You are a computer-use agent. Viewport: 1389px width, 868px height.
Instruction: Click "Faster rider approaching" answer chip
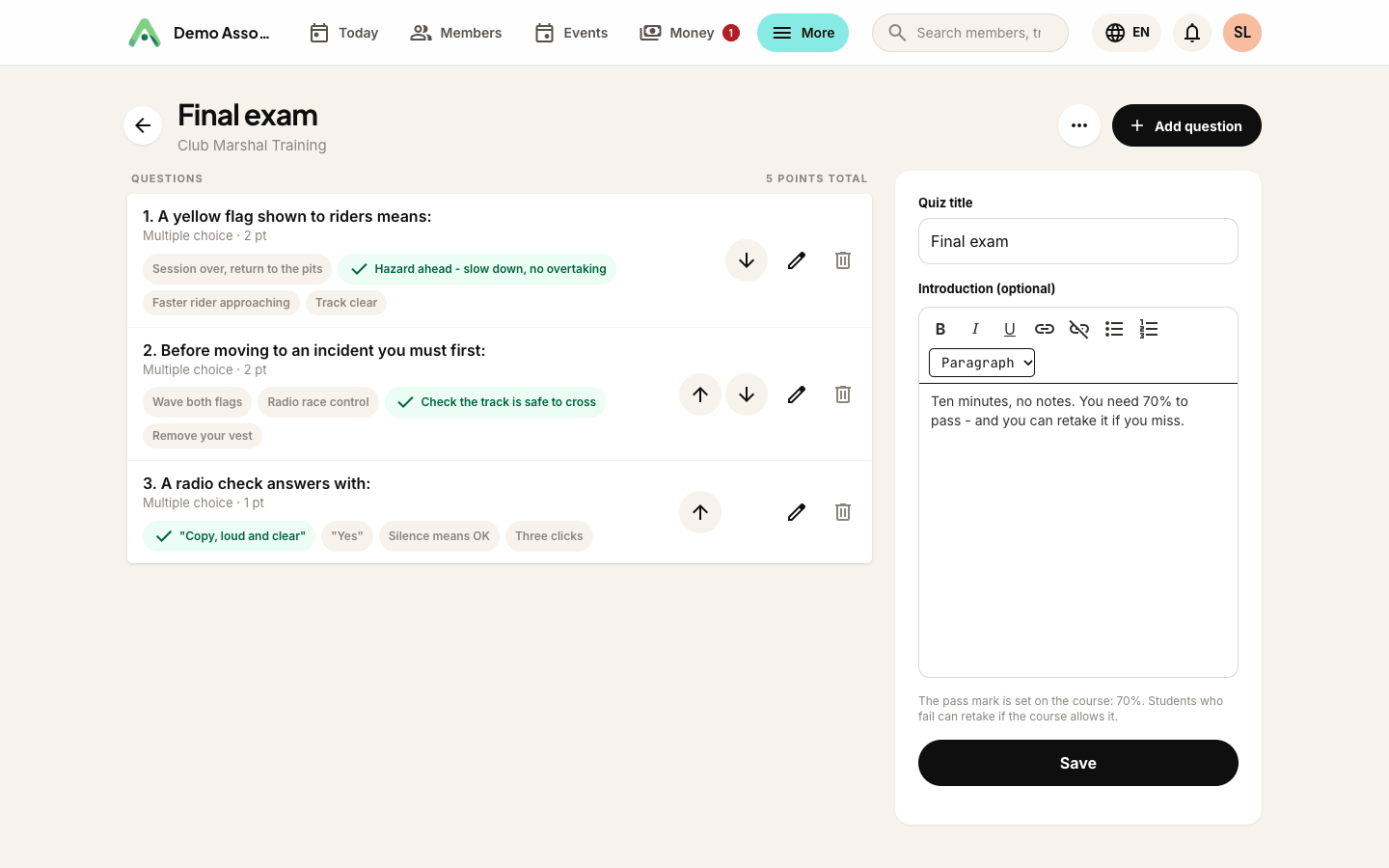point(221,303)
